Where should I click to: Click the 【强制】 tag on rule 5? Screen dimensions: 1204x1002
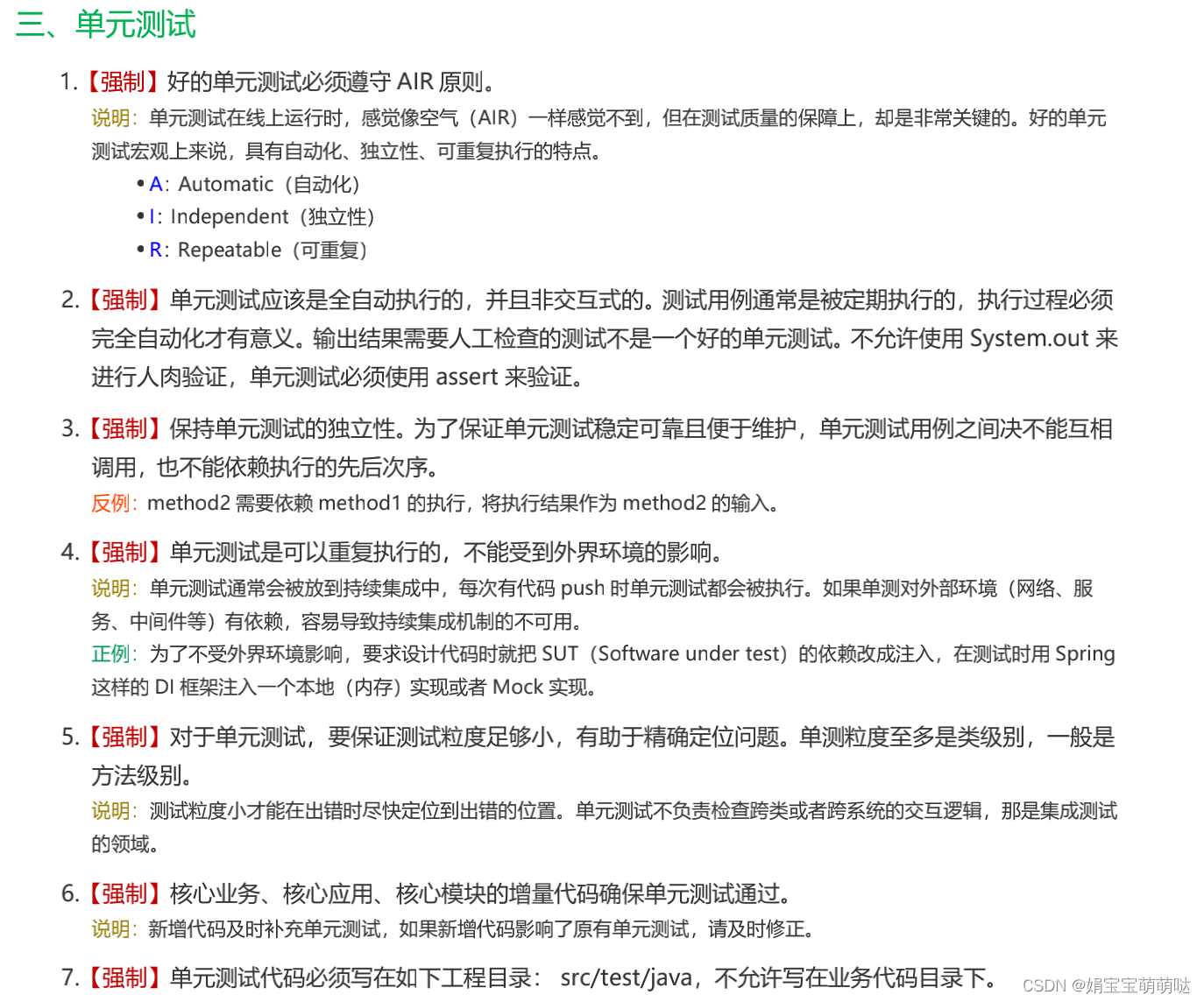(123, 737)
